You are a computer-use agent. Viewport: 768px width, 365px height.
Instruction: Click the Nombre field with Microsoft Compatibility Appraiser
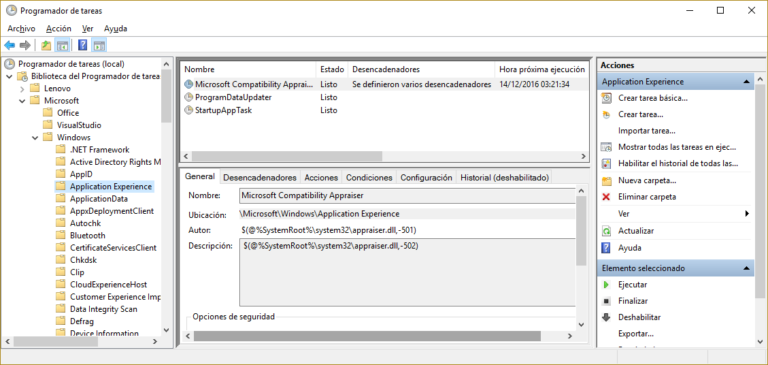tap(407, 195)
